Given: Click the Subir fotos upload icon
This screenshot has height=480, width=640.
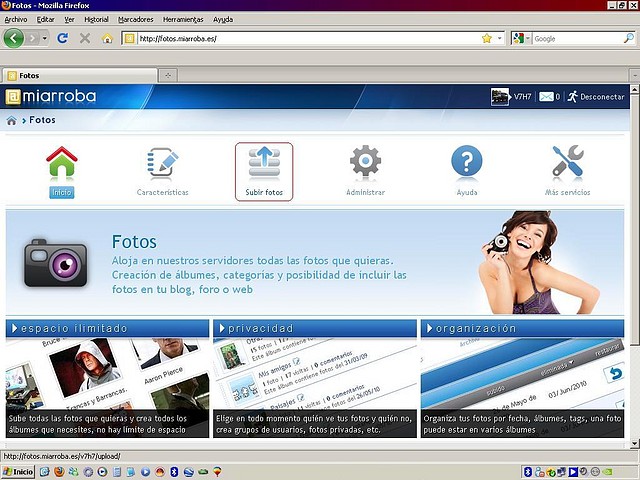Looking at the screenshot, I should (264, 162).
